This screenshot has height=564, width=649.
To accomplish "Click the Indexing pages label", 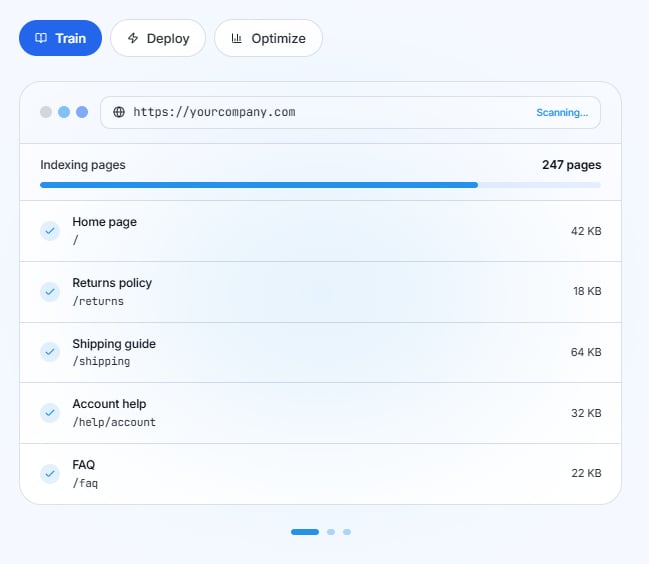I will coord(83,165).
